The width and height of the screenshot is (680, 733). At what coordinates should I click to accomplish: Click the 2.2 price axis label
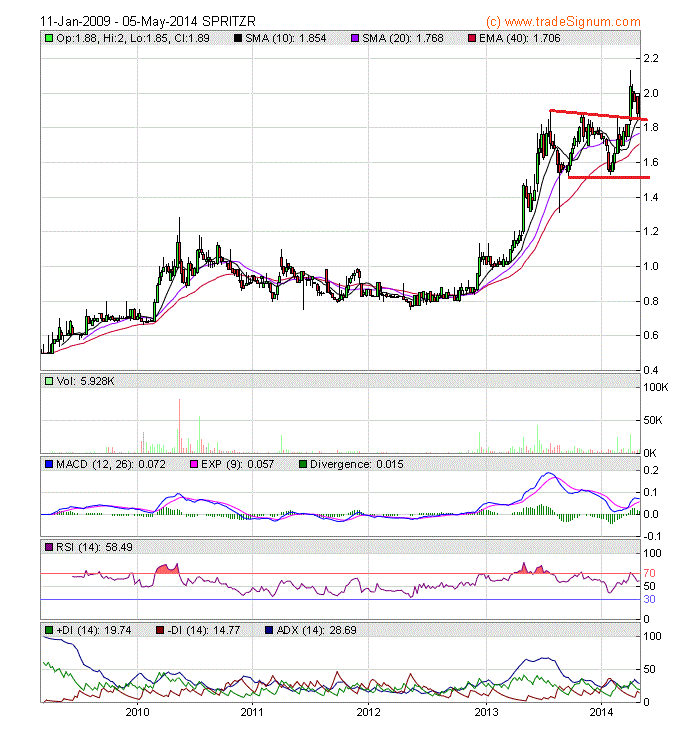point(651,58)
